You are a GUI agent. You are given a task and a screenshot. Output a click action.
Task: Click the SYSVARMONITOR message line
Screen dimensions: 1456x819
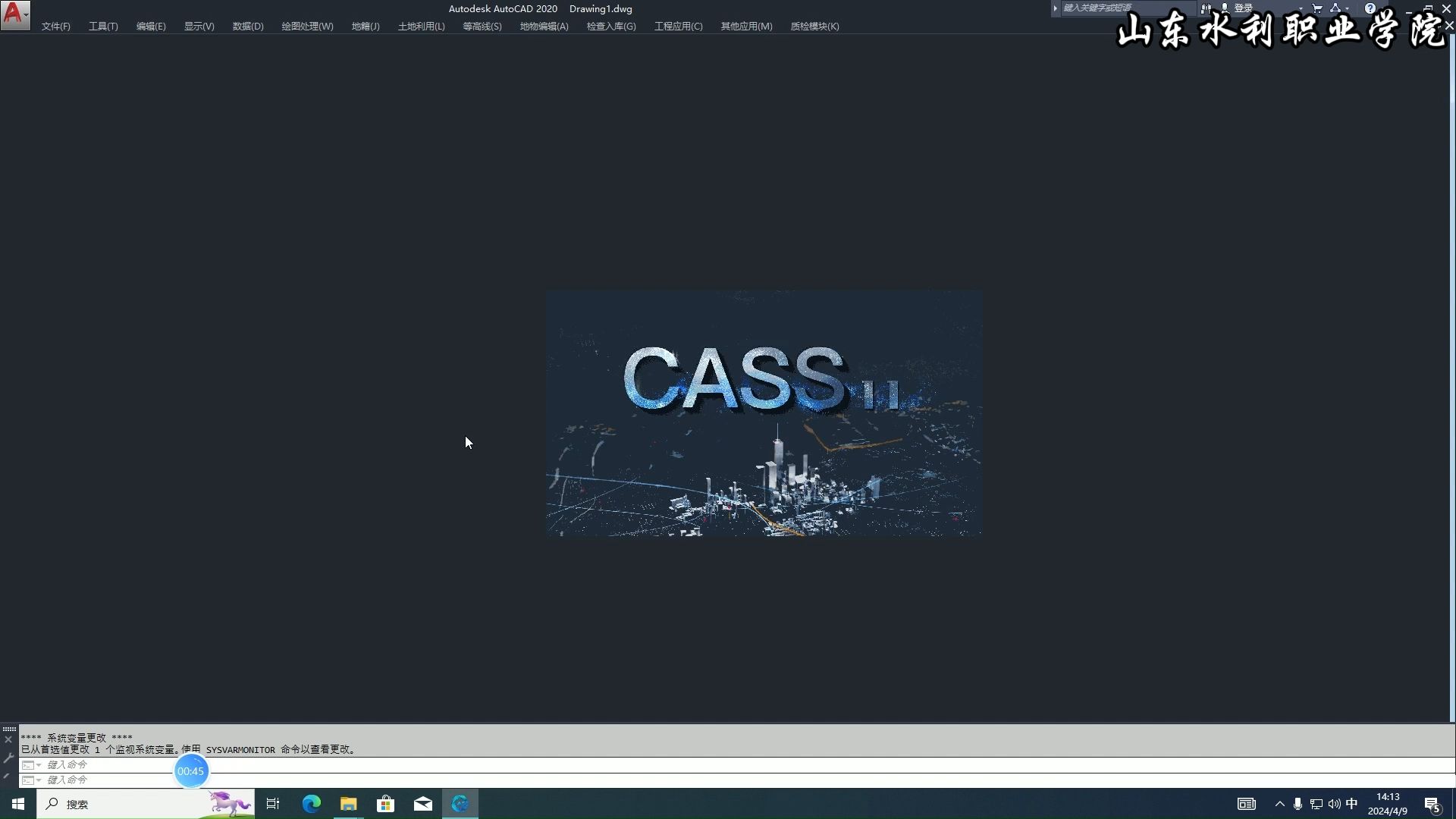188,749
